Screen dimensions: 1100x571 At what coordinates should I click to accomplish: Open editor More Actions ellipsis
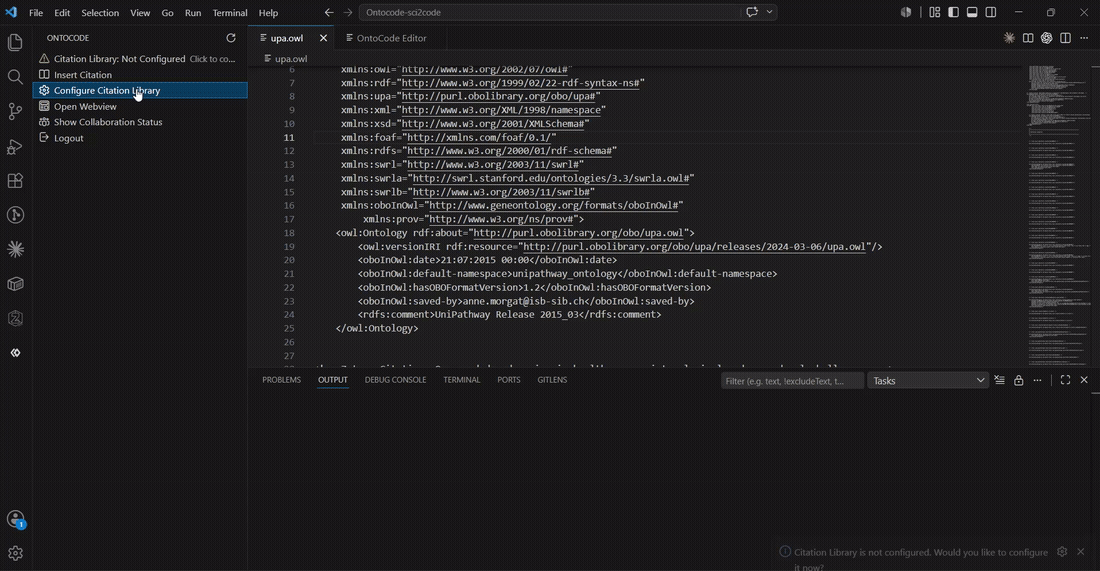1084,38
